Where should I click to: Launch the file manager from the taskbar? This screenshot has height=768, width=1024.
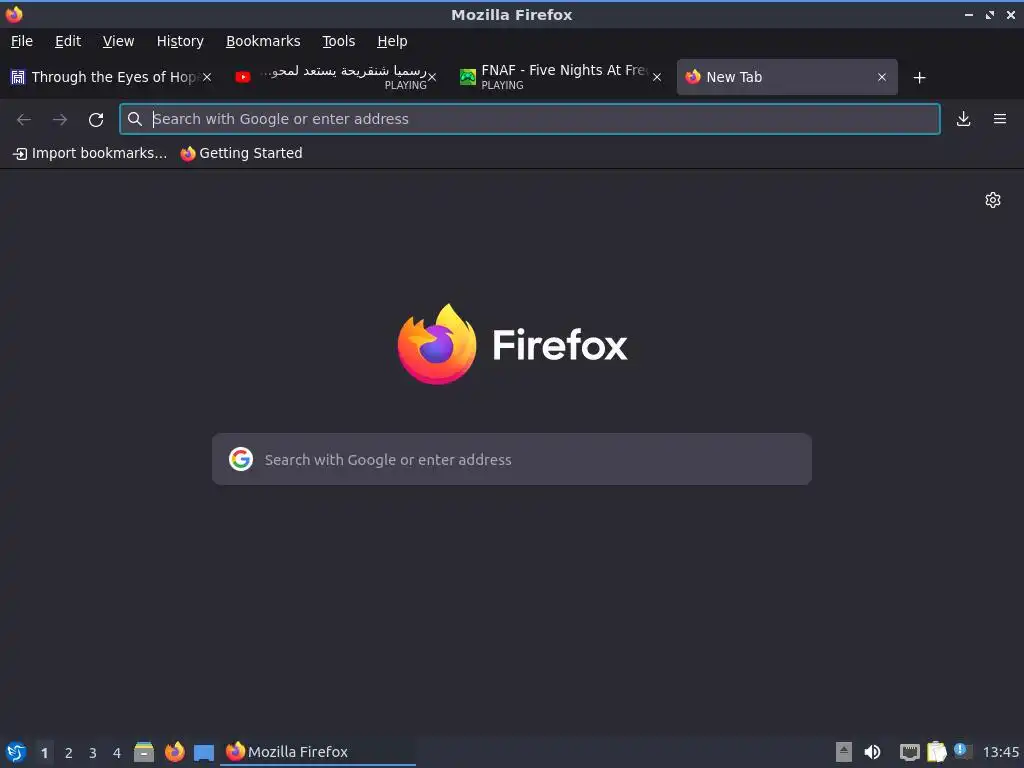coord(144,752)
